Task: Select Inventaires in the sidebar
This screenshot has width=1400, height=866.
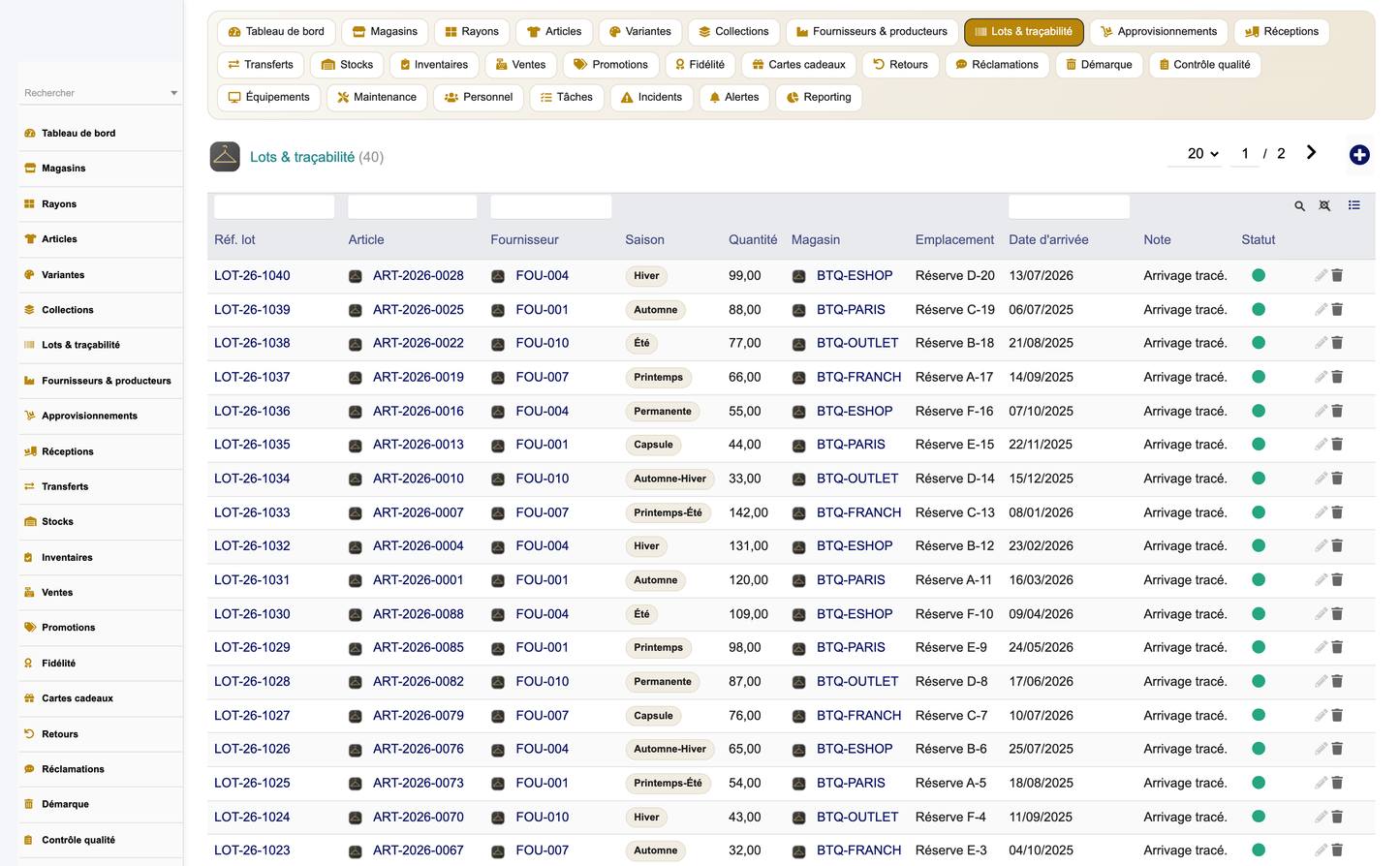Action: click(x=67, y=558)
